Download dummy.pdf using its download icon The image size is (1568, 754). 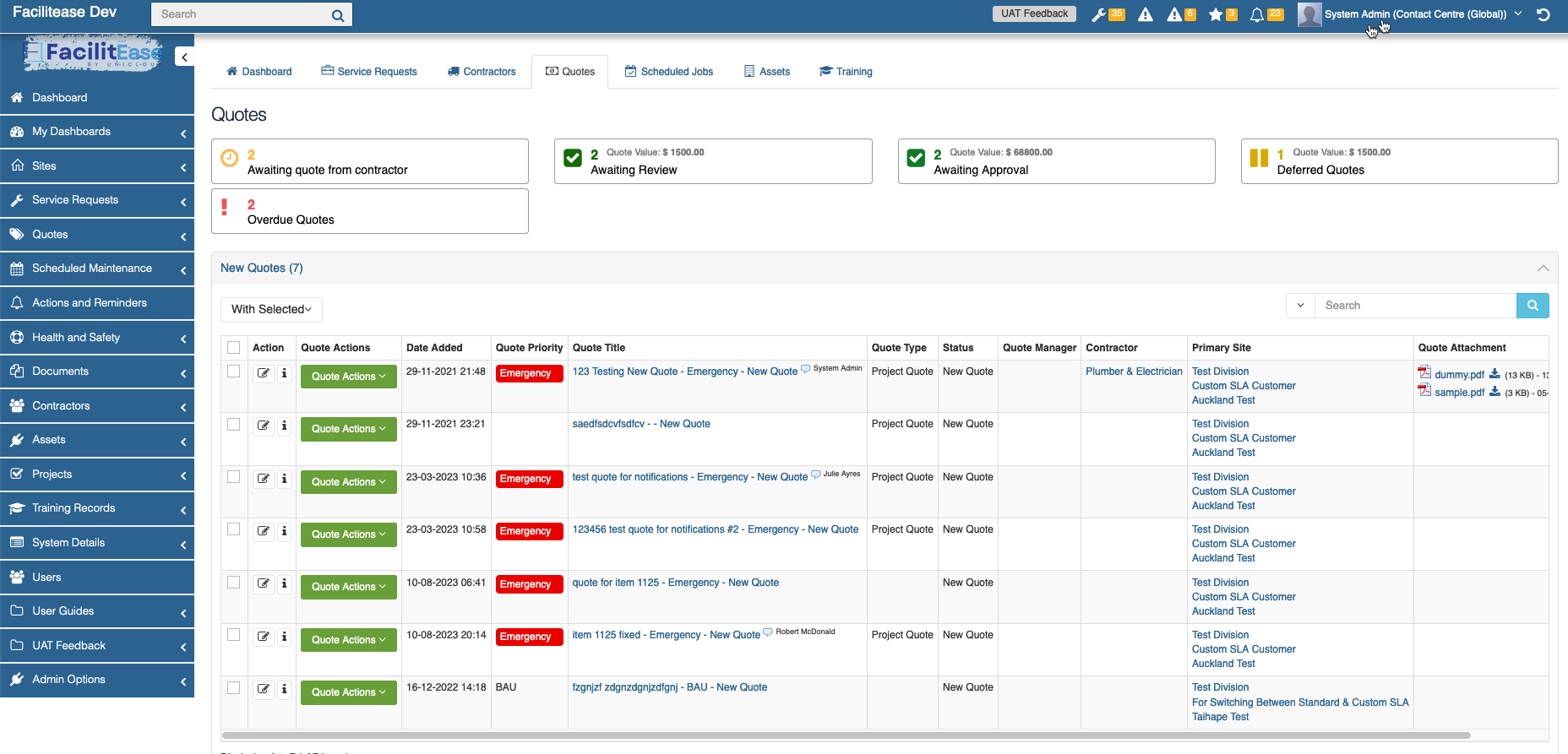point(1494,374)
